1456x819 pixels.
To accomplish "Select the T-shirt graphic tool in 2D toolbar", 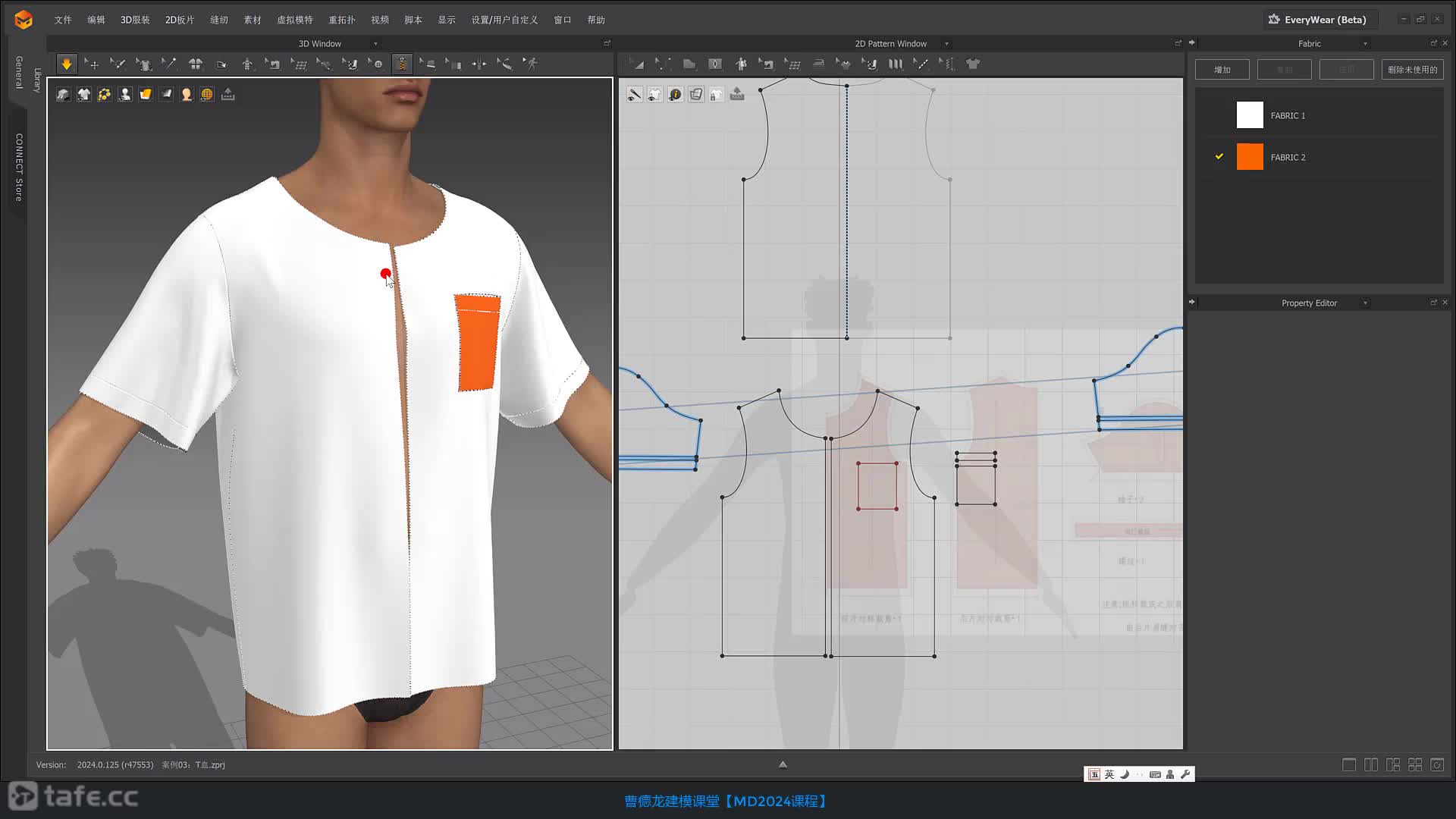I will [973, 64].
